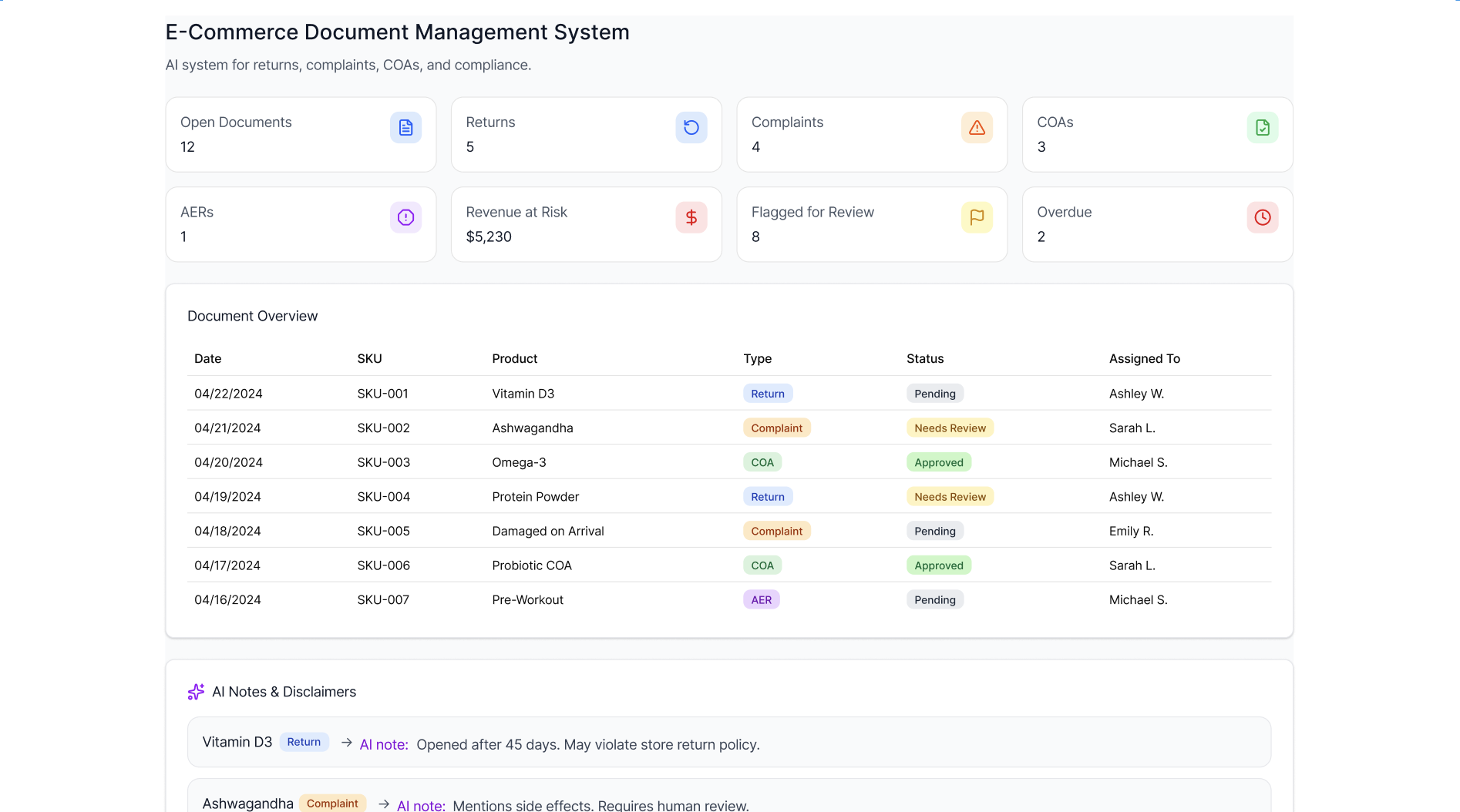1460x812 pixels.
Task: Click the Revenue at Risk dollar icon
Action: tap(691, 218)
